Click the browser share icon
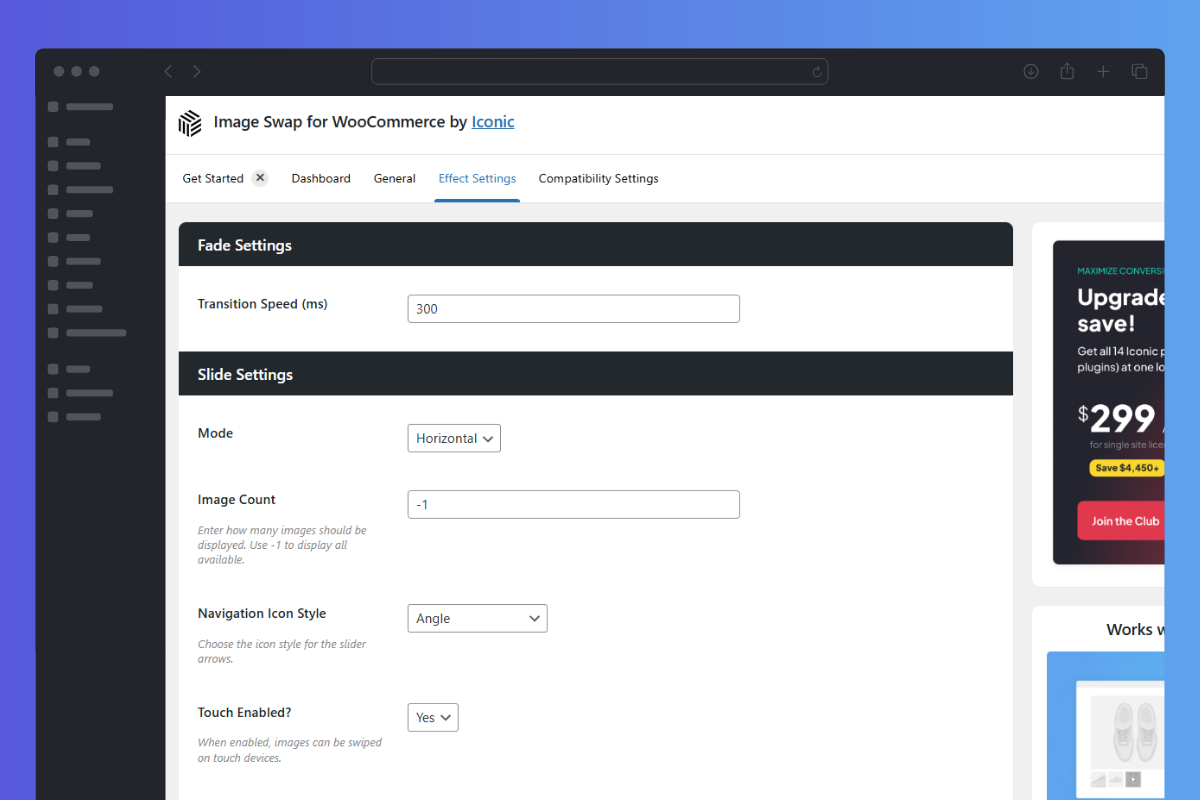This screenshot has width=1200, height=800. (1067, 72)
